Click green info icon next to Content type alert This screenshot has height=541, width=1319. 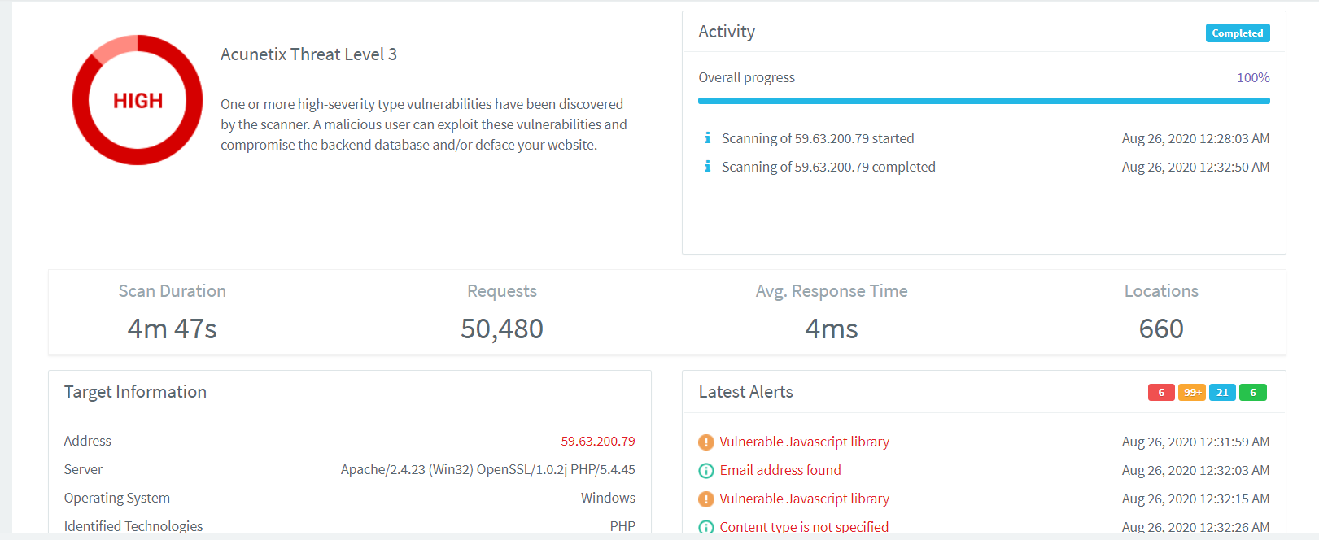click(706, 527)
